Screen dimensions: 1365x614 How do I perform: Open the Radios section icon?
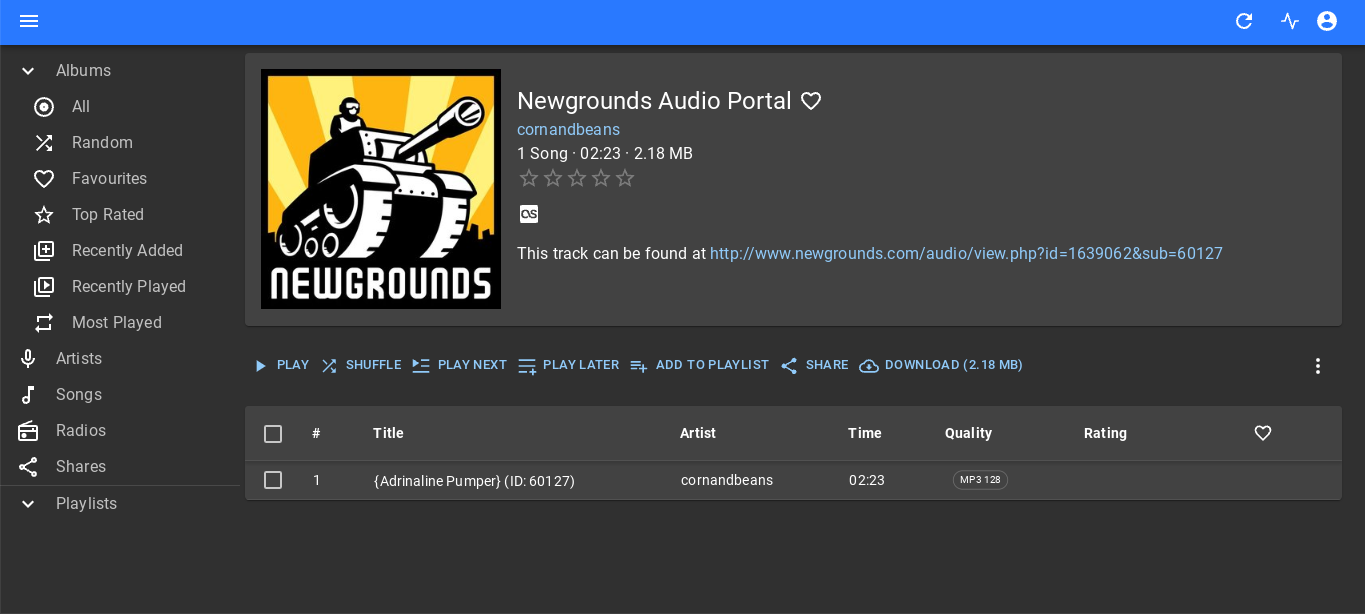[28, 431]
